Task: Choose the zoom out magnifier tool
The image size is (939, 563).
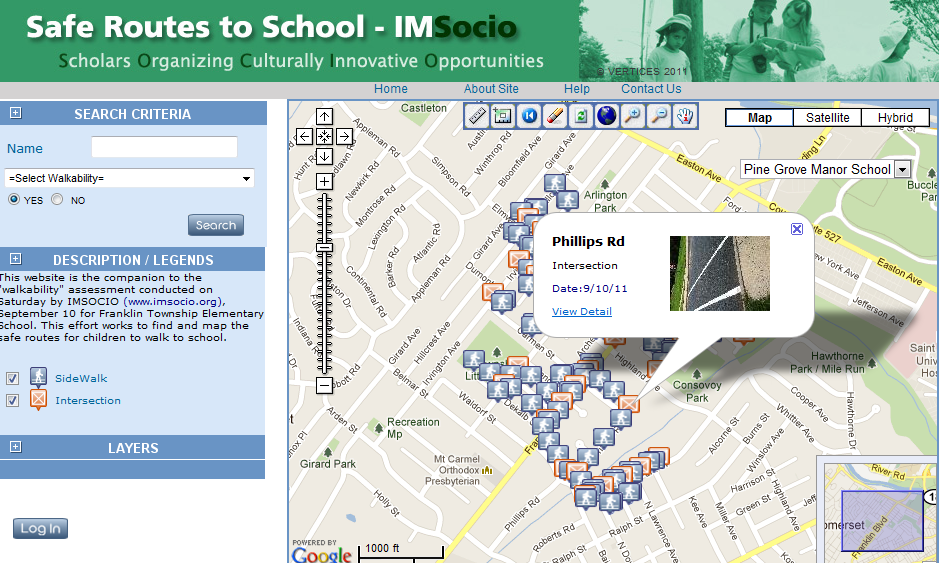Action: coord(659,116)
